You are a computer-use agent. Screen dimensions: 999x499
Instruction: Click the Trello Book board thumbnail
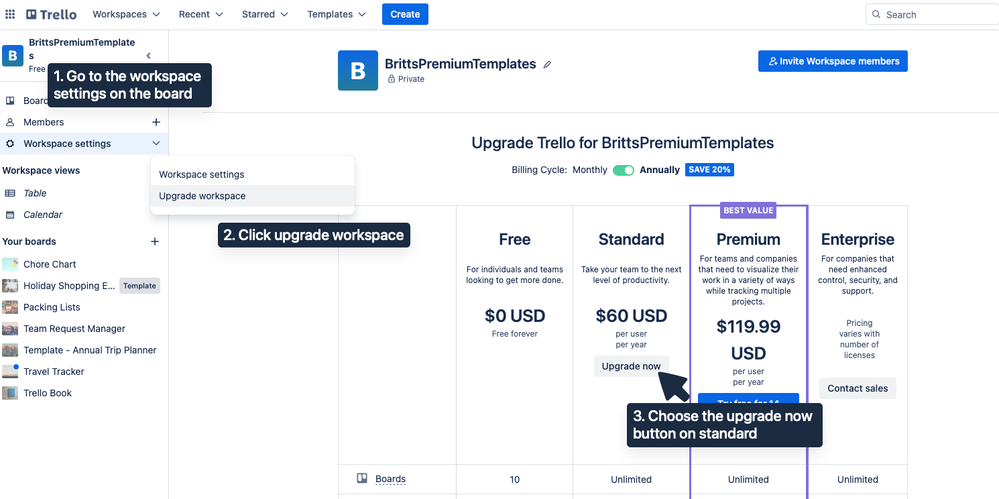(10, 393)
